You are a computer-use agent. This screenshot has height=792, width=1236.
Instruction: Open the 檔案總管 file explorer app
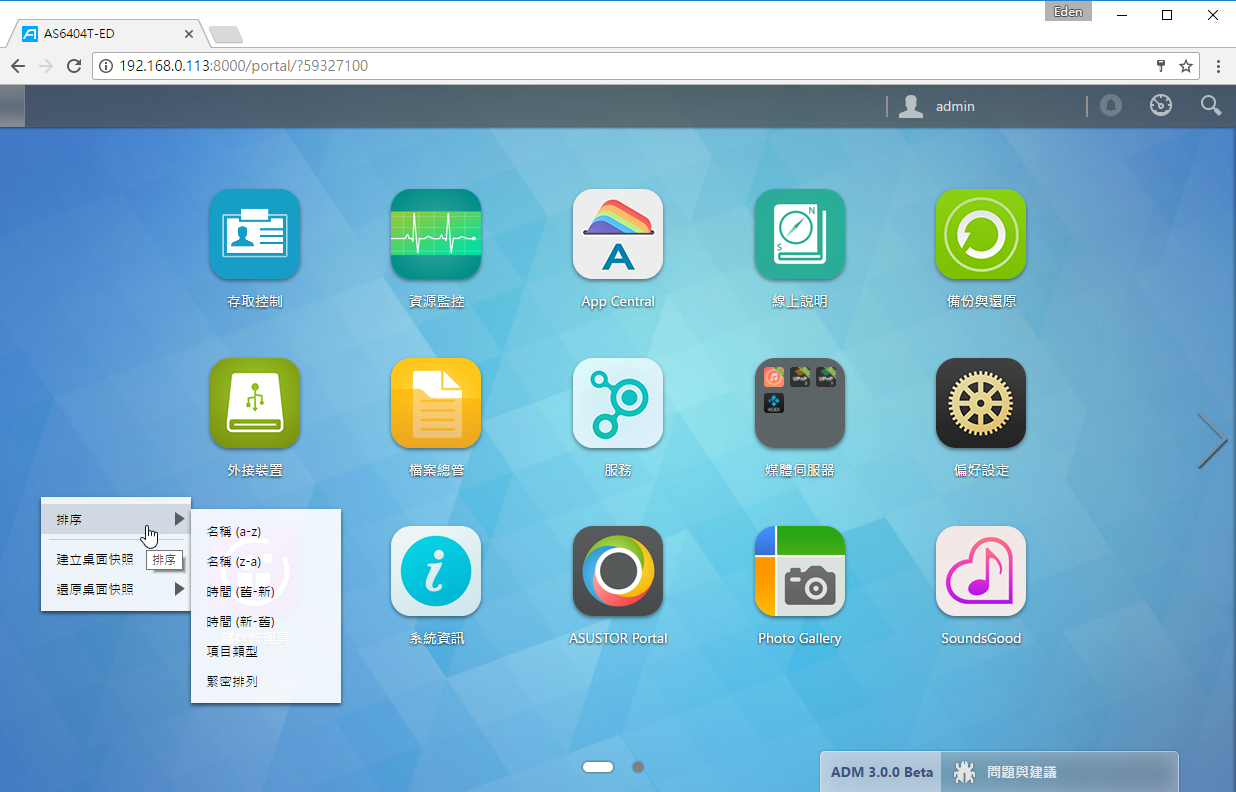coord(436,403)
